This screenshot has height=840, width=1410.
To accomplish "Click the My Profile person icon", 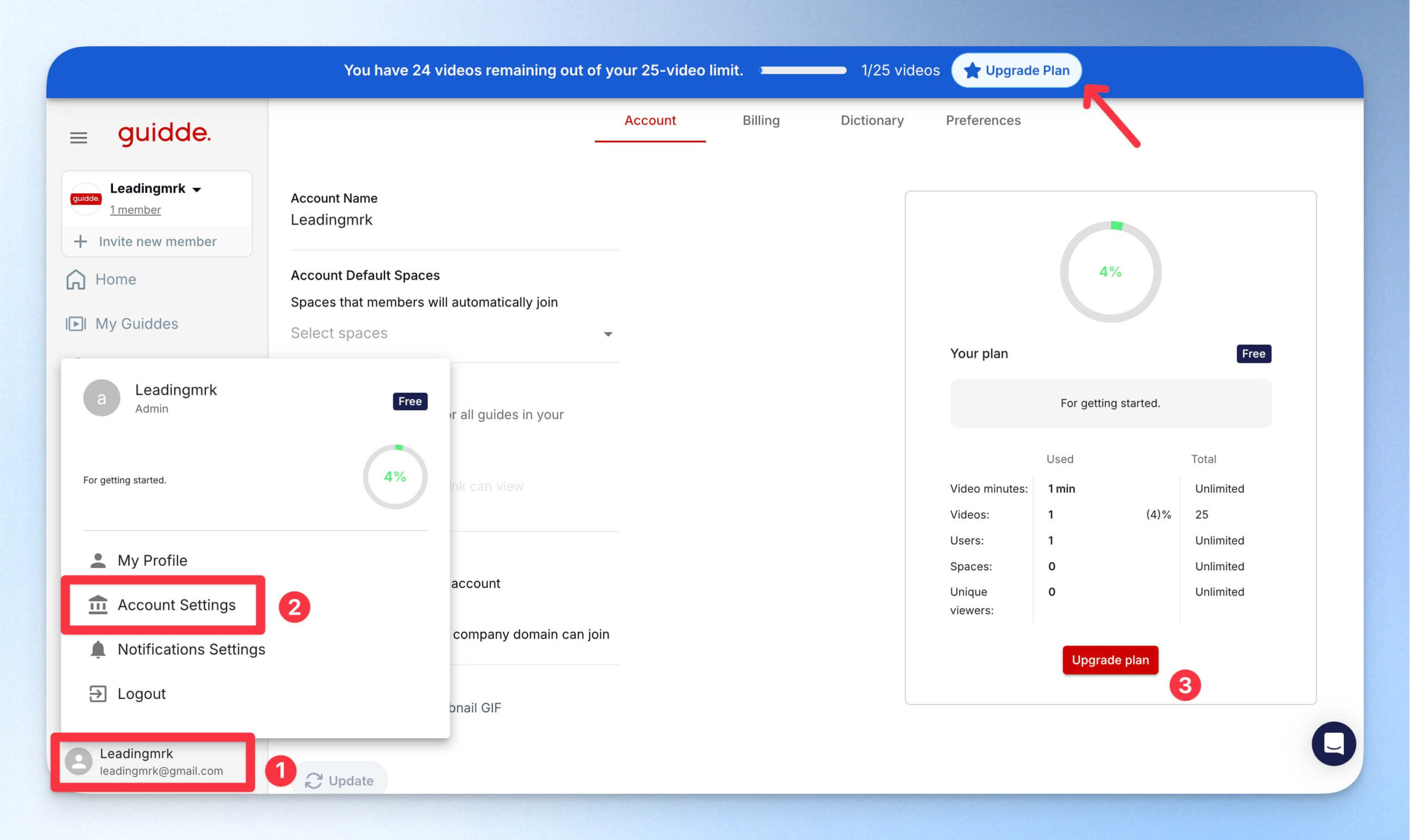I will point(98,560).
